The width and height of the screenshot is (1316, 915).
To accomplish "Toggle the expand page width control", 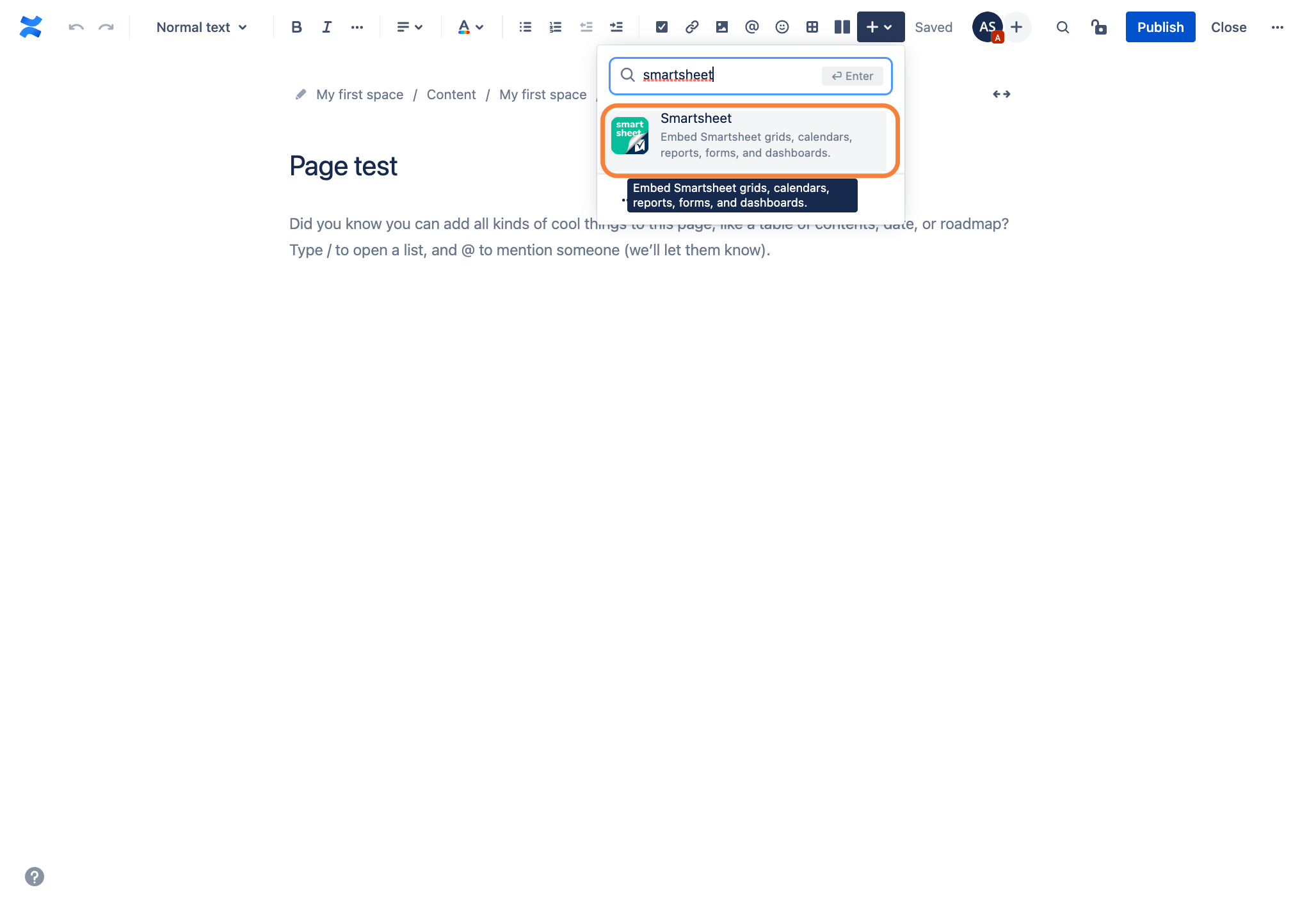I will point(1001,93).
